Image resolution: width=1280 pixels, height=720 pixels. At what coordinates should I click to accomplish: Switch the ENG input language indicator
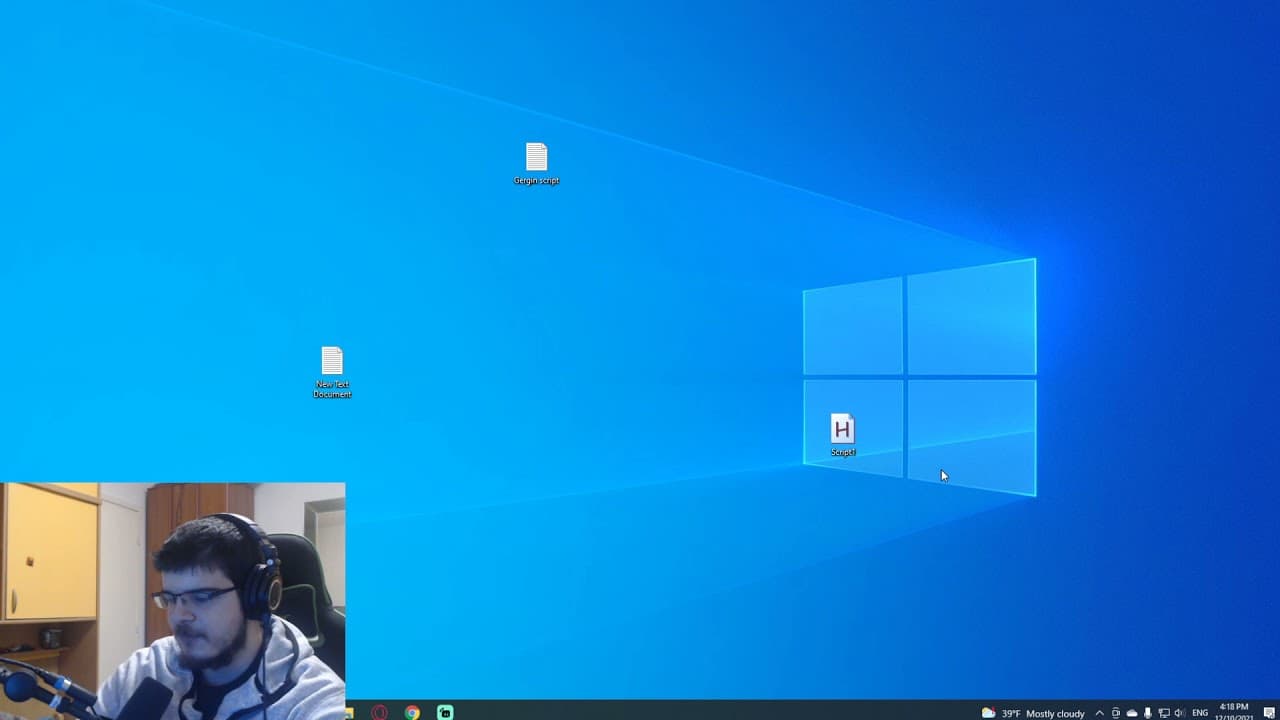(1200, 713)
